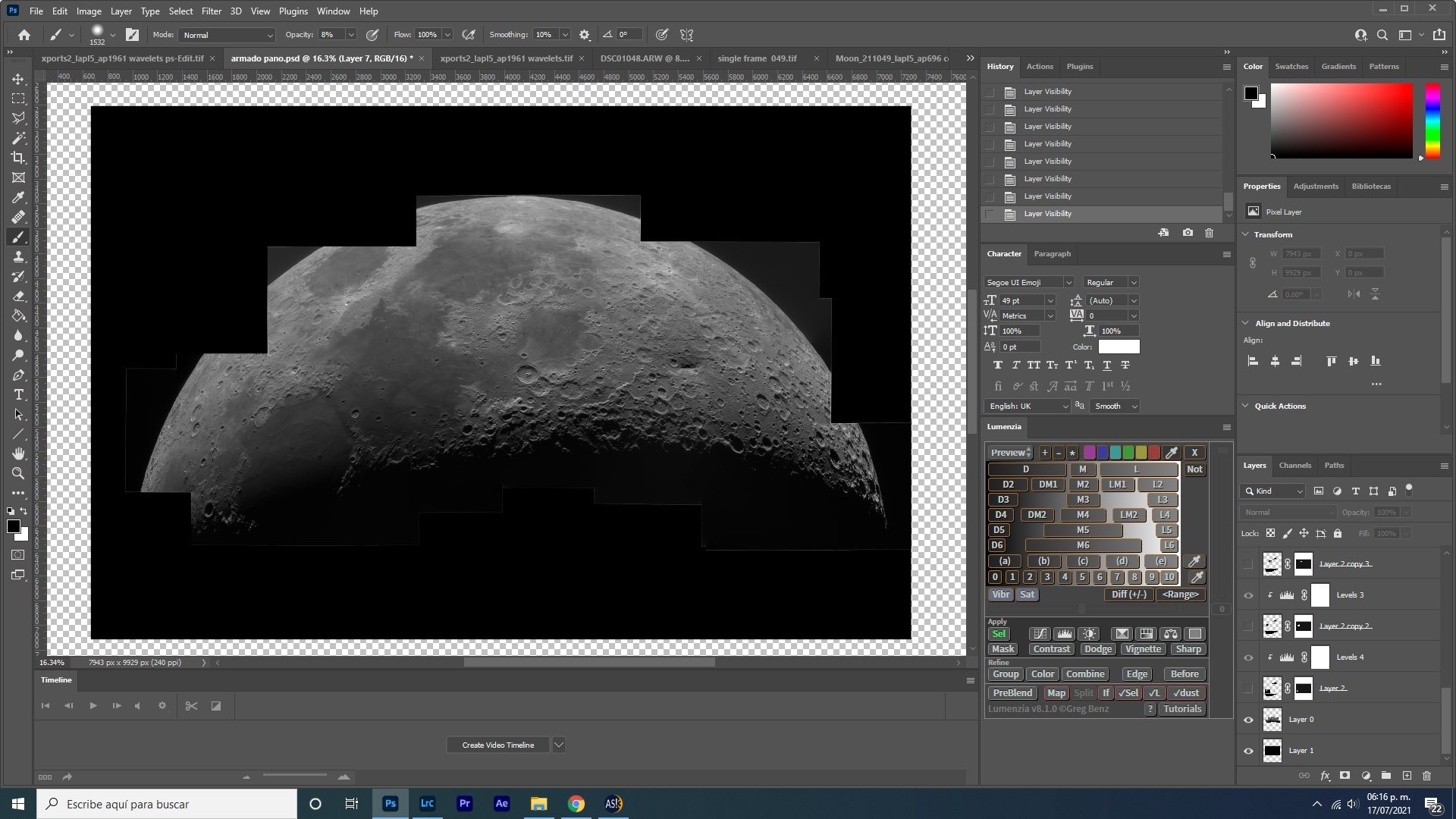Hide Layer 1 visibility eye

(1248, 751)
